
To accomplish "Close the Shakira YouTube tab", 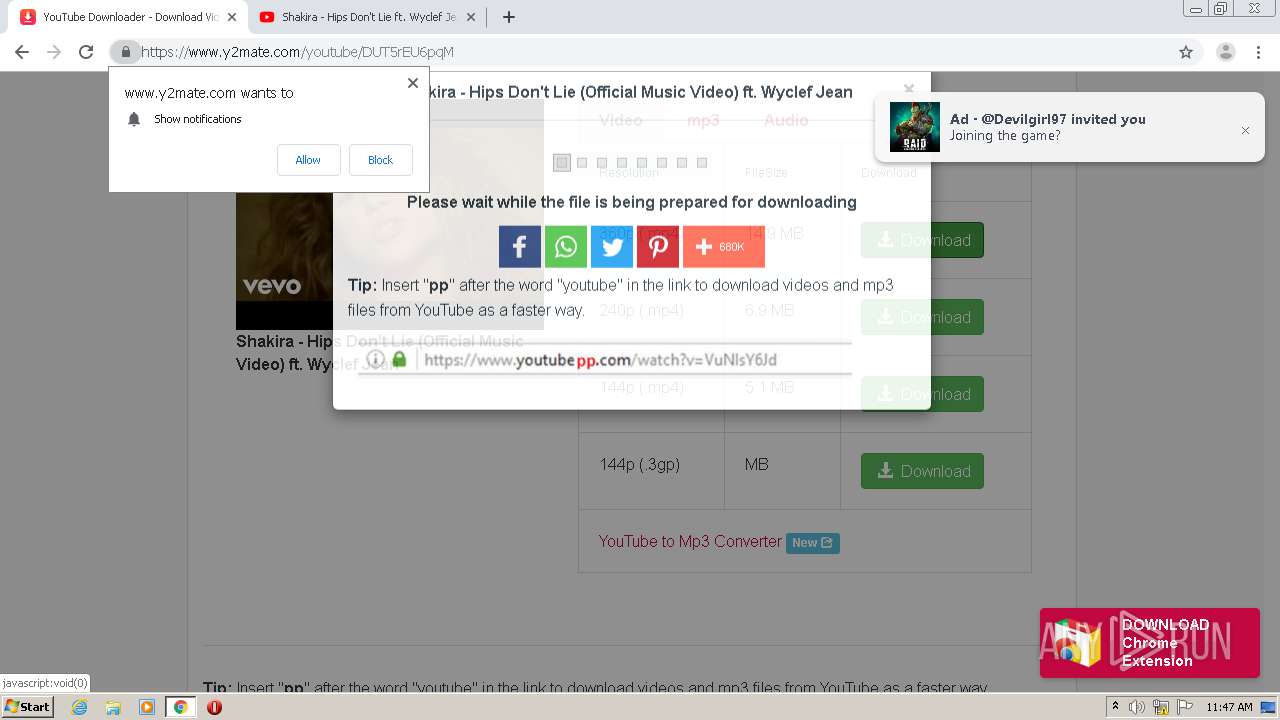I will tap(471, 17).
